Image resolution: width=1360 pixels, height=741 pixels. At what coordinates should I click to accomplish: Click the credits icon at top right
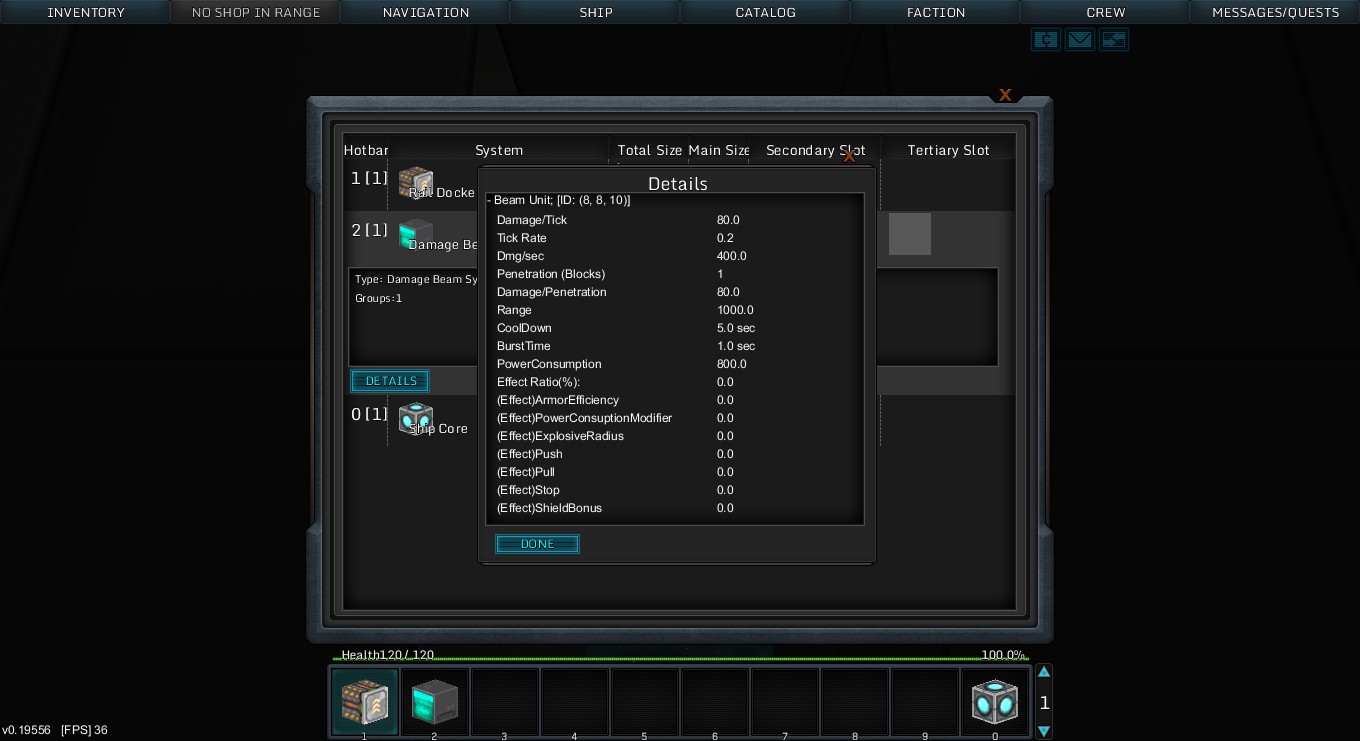coord(1045,40)
